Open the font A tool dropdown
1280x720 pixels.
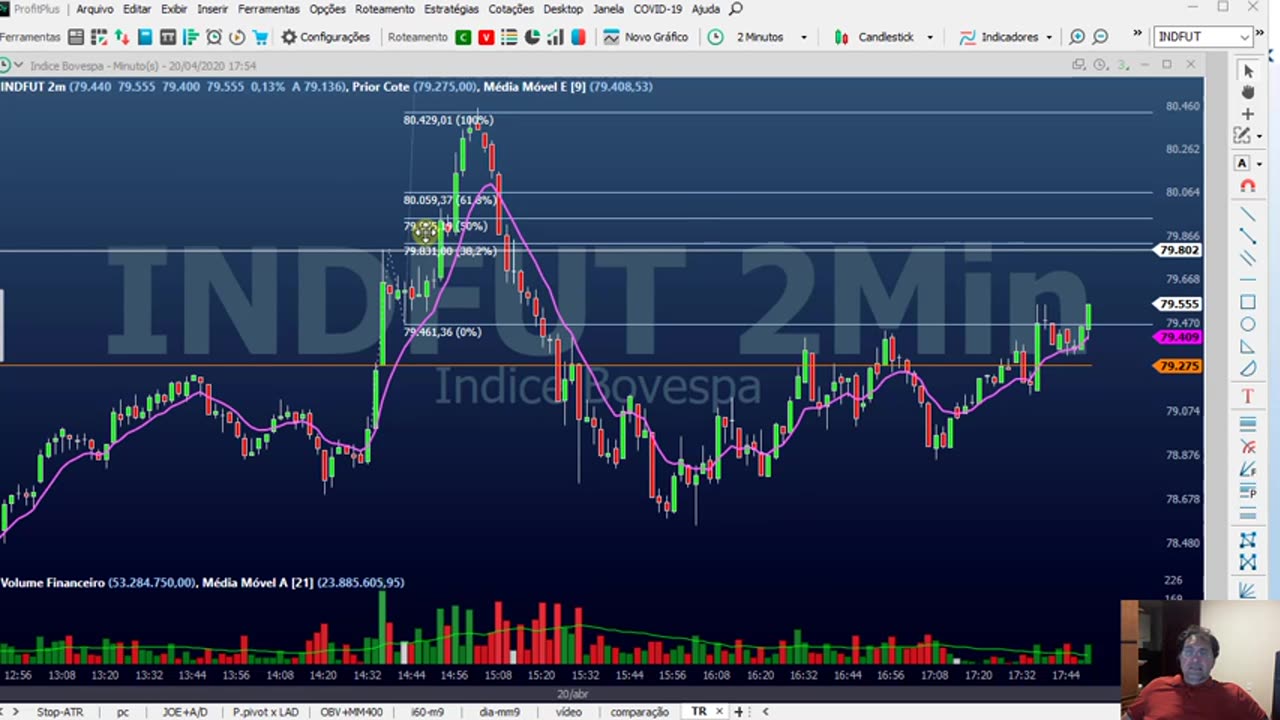click(x=1259, y=164)
